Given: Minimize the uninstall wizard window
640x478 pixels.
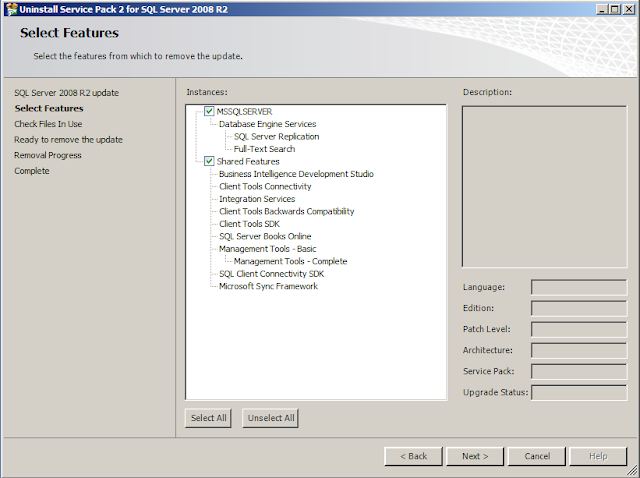Looking at the screenshot, I should pos(601,9).
